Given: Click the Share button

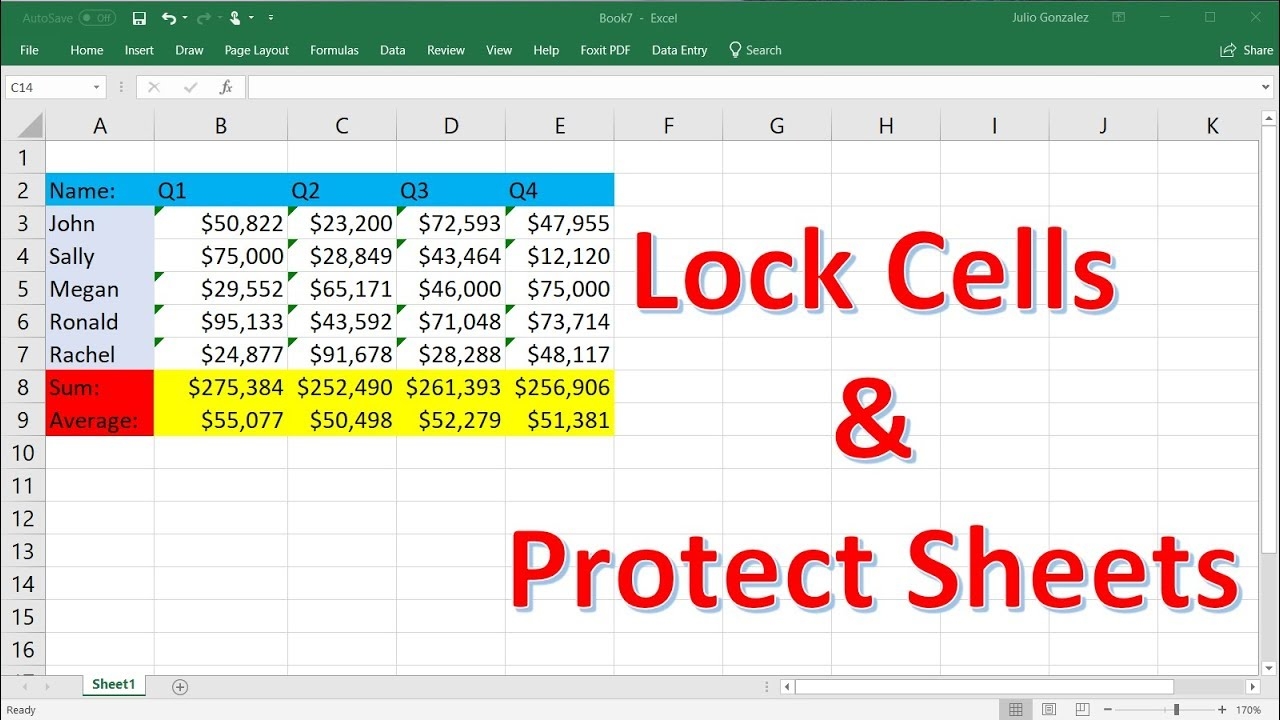Looking at the screenshot, I should click(1246, 50).
